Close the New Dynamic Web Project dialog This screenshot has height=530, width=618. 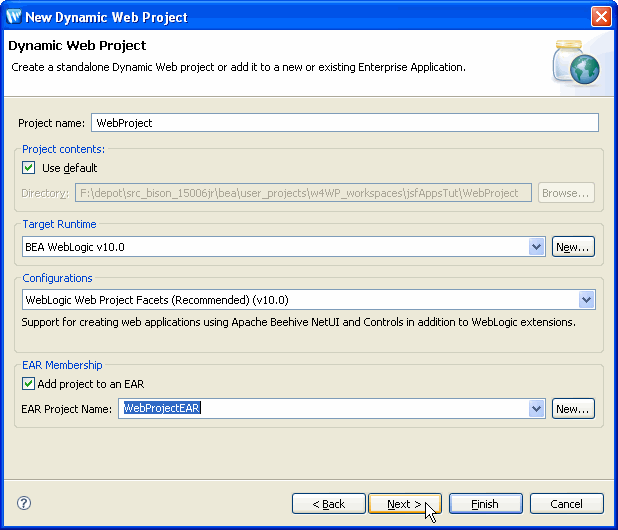[600, 16]
